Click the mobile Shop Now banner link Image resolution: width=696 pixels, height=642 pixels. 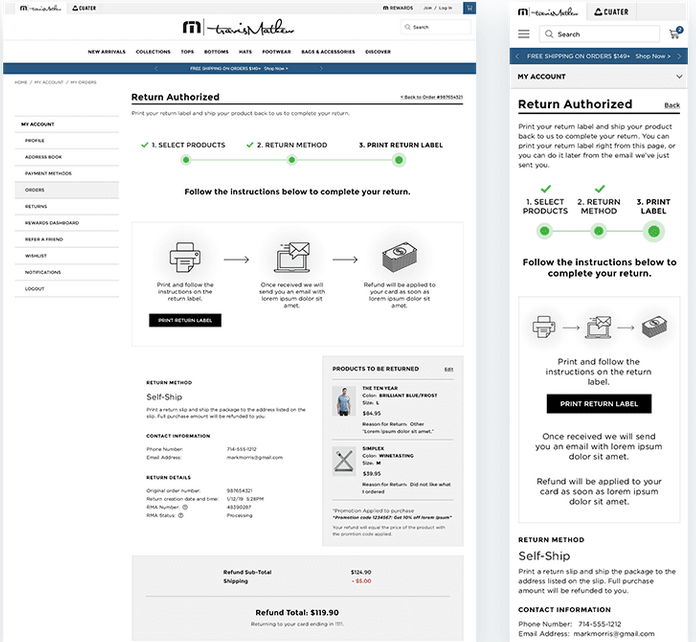coord(652,56)
